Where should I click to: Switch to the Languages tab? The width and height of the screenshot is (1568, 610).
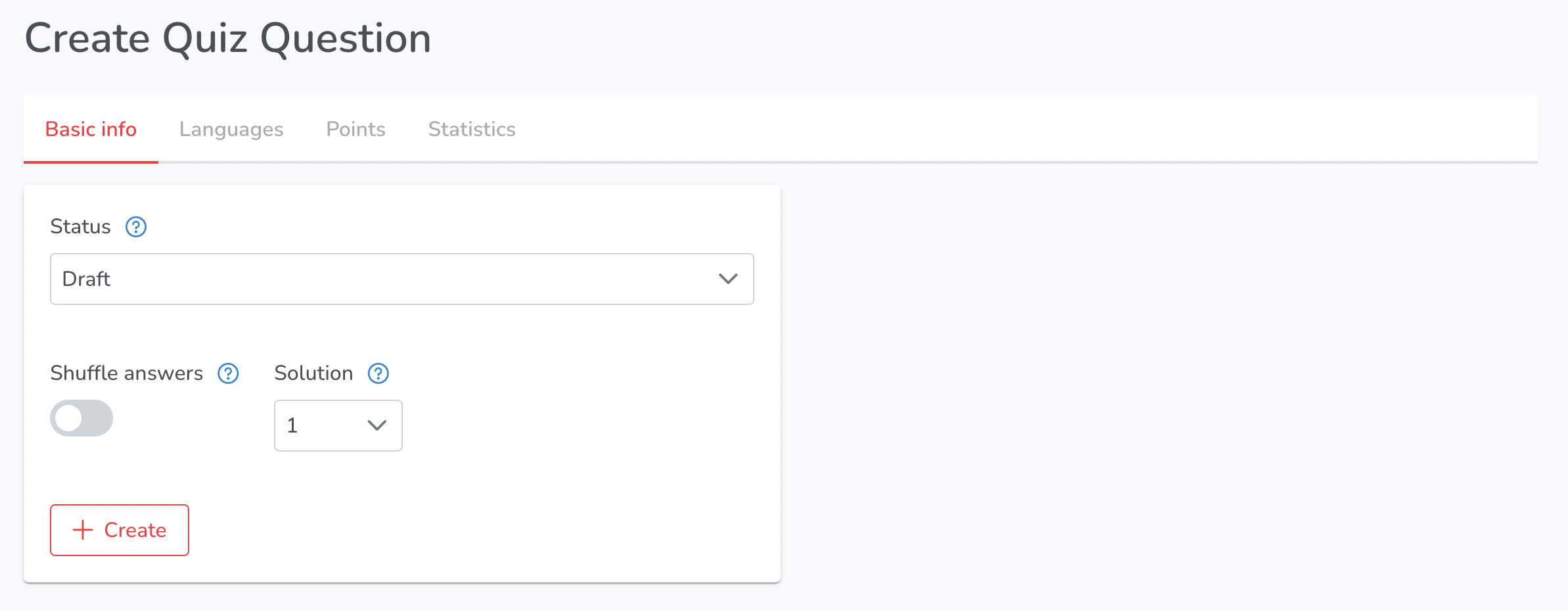231,129
